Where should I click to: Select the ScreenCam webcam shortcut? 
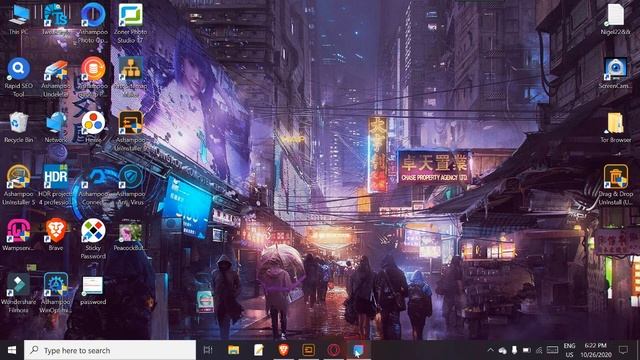pos(616,73)
